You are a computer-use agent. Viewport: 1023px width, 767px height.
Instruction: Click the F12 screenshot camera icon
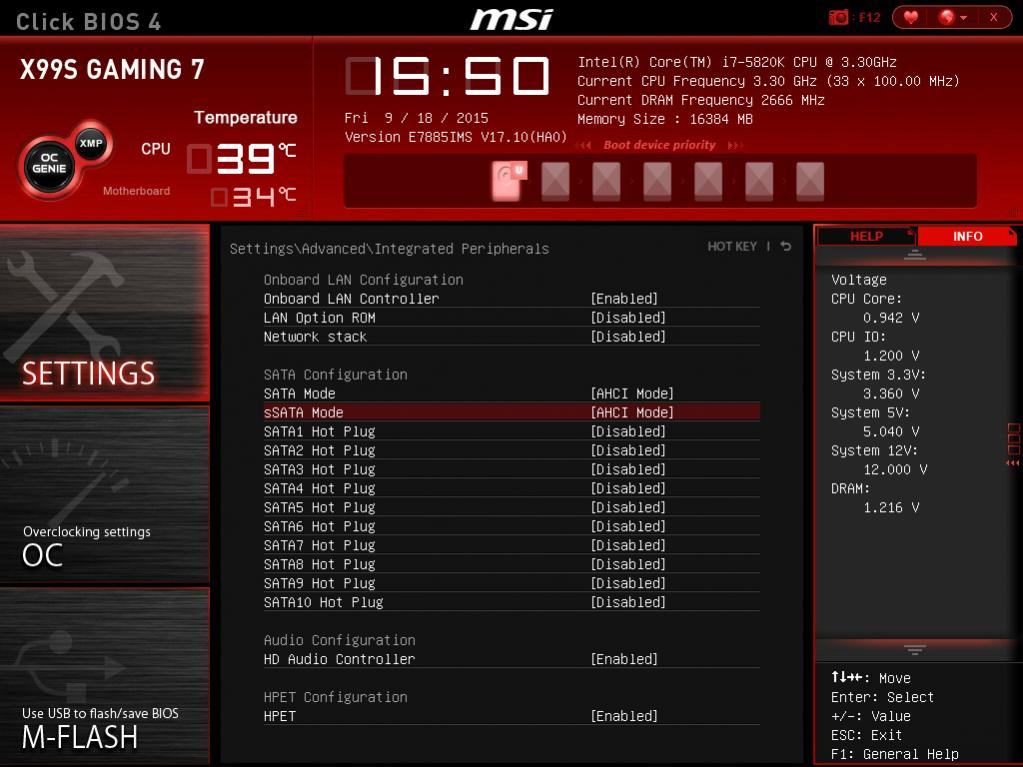(x=838, y=18)
